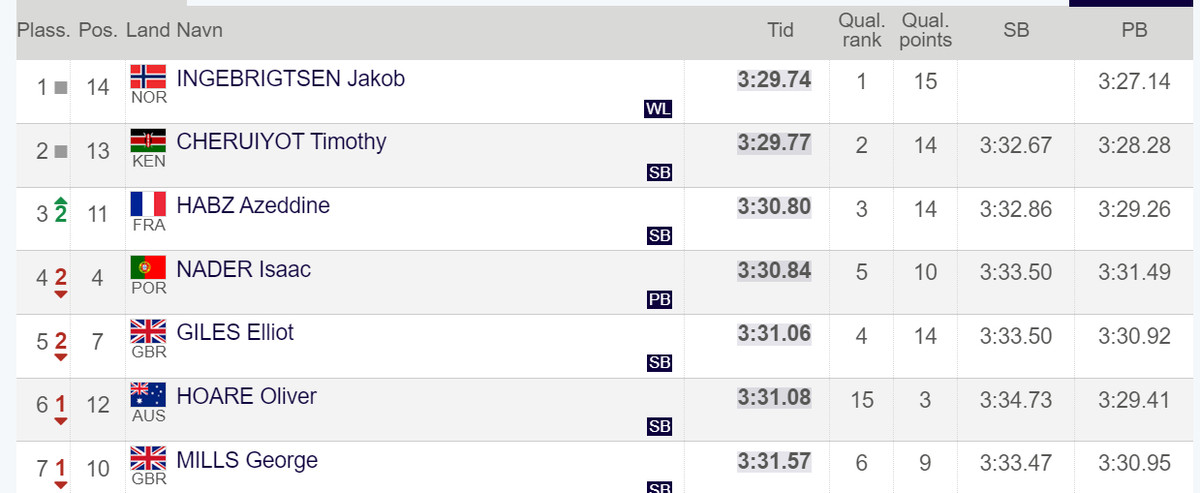Click the Great Britain flag beside GILES
The image size is (1200, 493).
(148, 331)
